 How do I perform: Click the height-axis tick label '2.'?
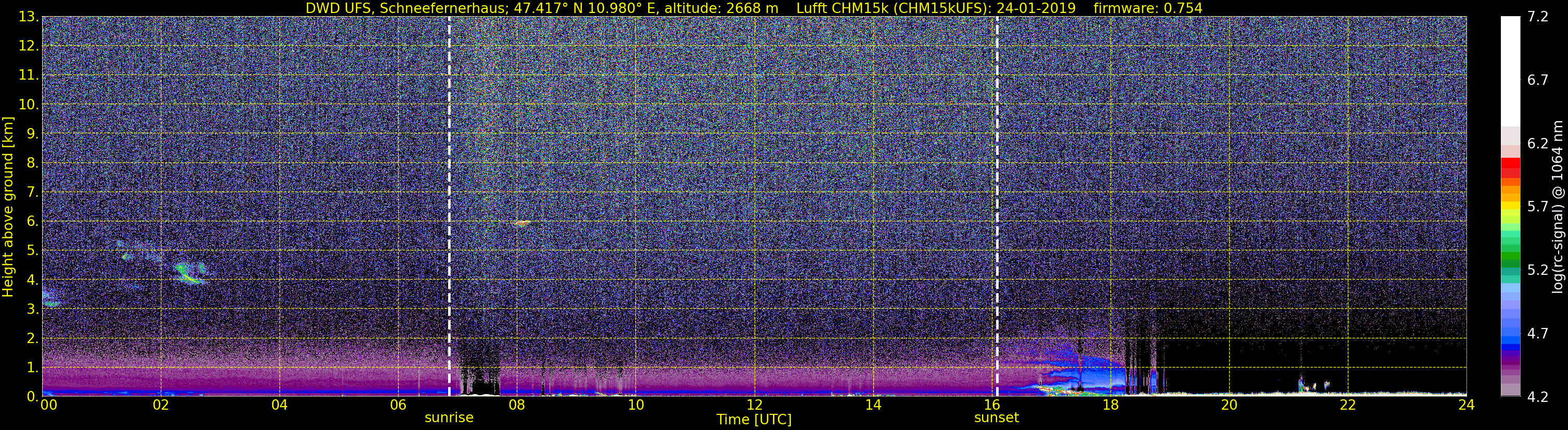tap(33, 339)
